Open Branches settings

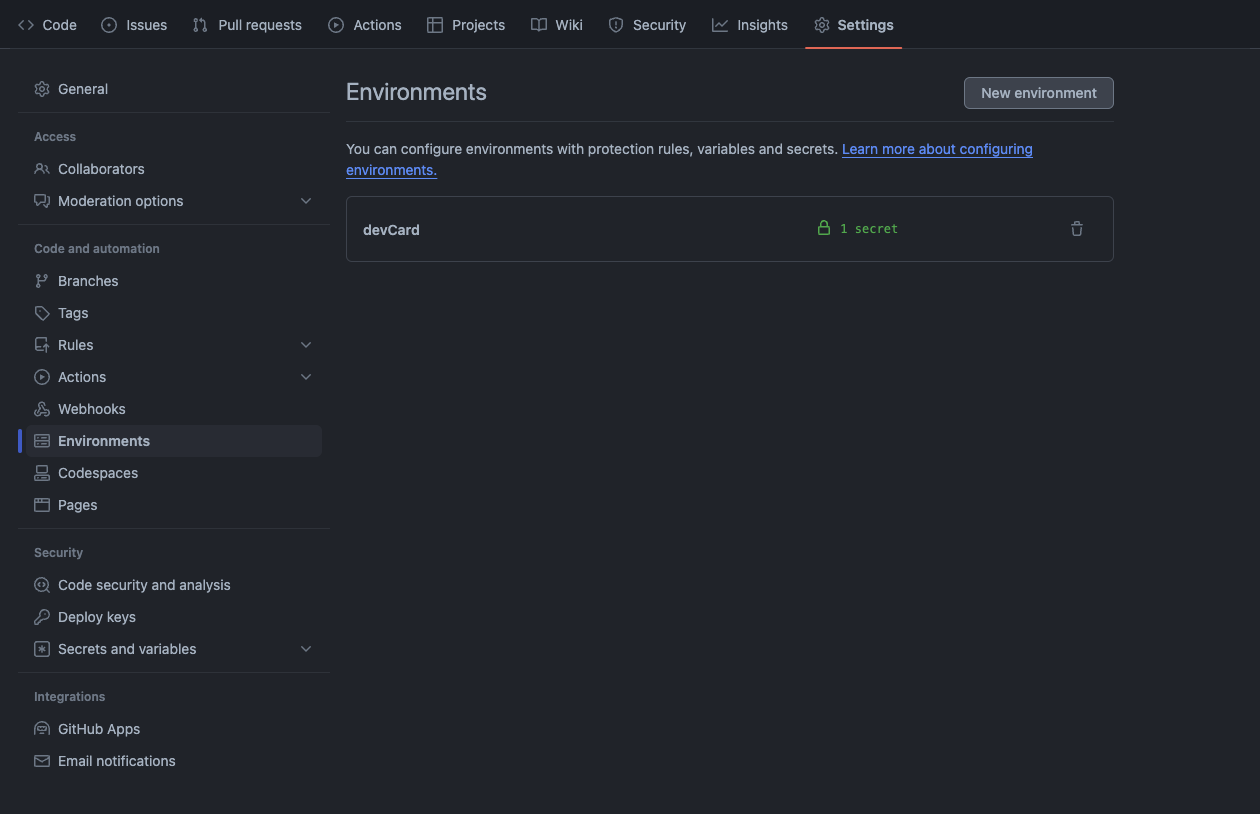[x=174, y=281]
